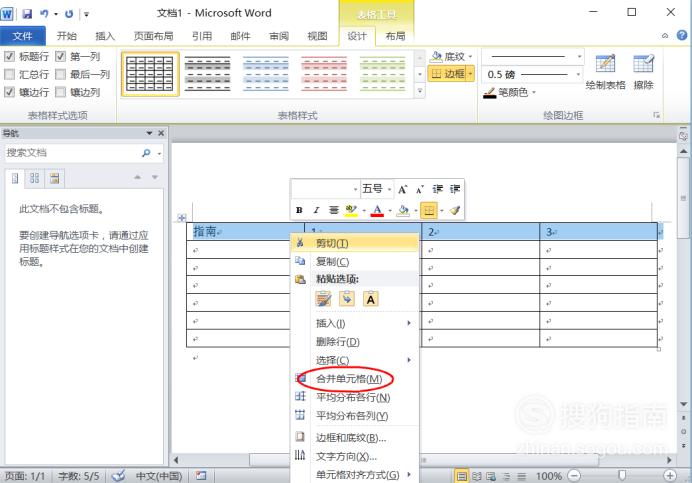Click the Shrink Font icon in mini toolbar
This screenshot has height=483, width=692.
tap(420, 189)
